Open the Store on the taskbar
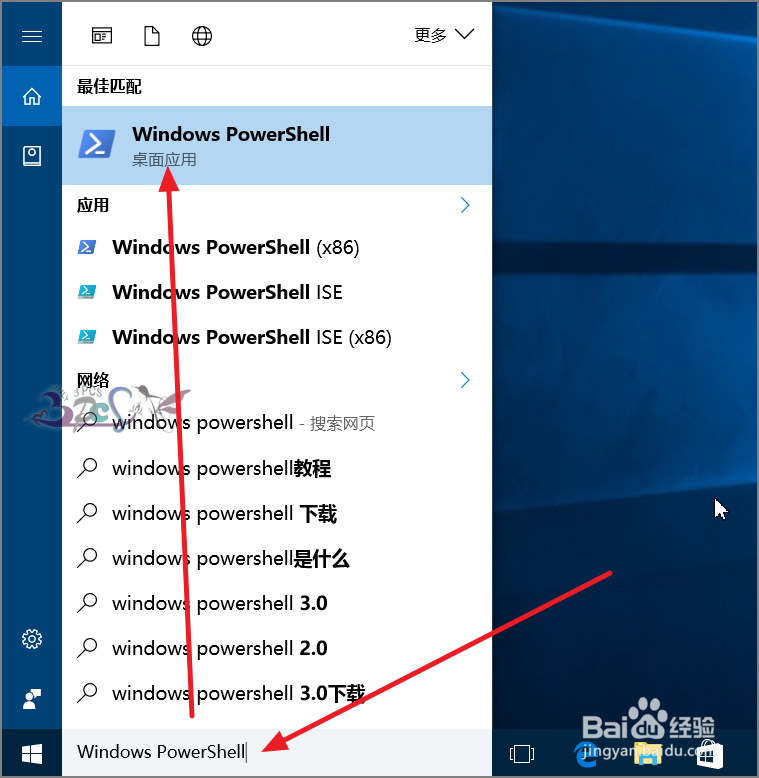The image size is (759, 778). coord(709,754)
